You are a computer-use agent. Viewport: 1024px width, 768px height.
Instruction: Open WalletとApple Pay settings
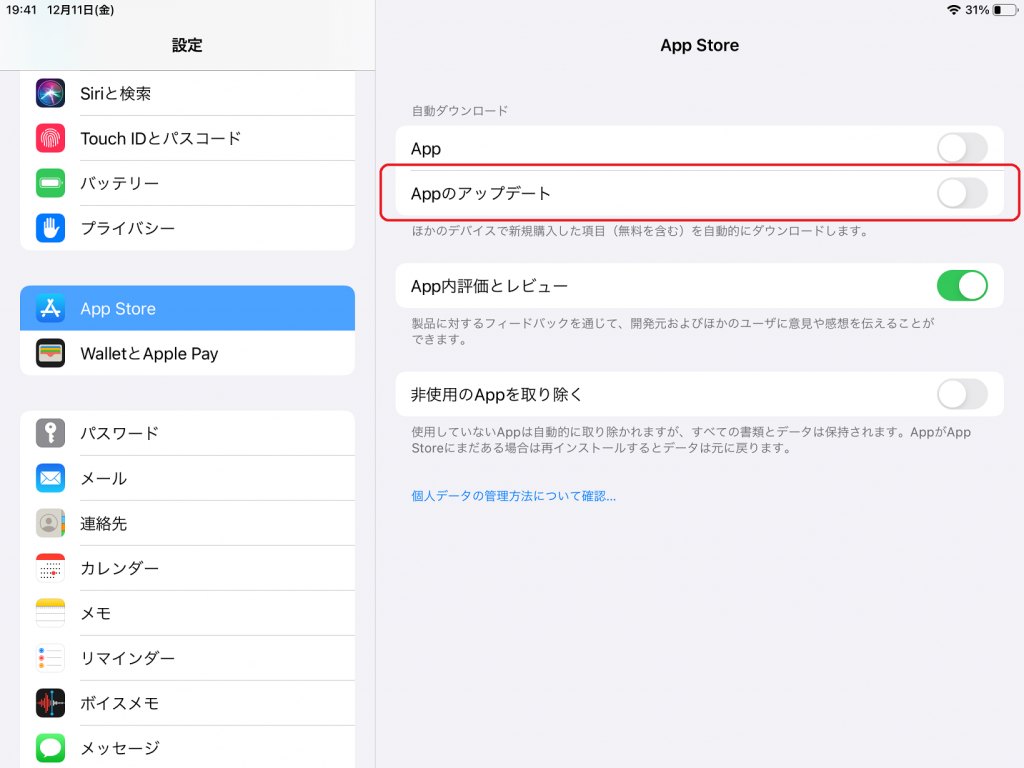pyautogui.click(x=187, y=353)
